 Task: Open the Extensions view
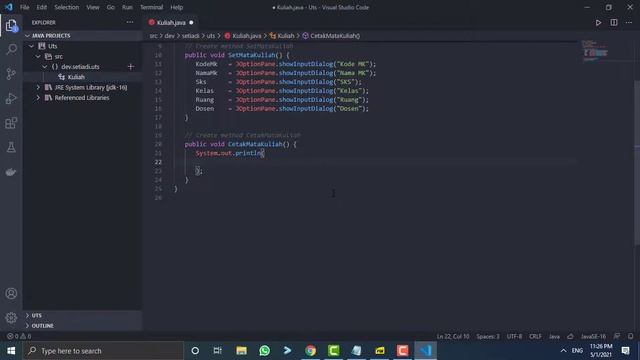11,123
